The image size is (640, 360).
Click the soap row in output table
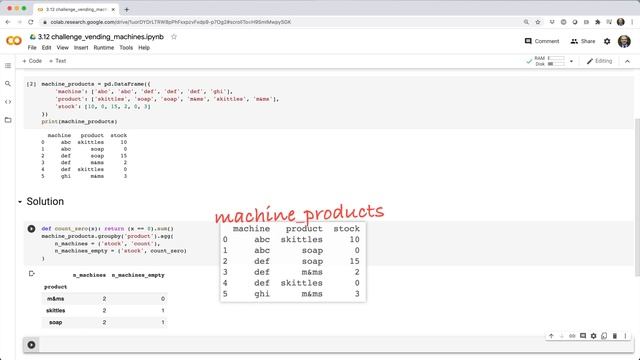point(104,322)
